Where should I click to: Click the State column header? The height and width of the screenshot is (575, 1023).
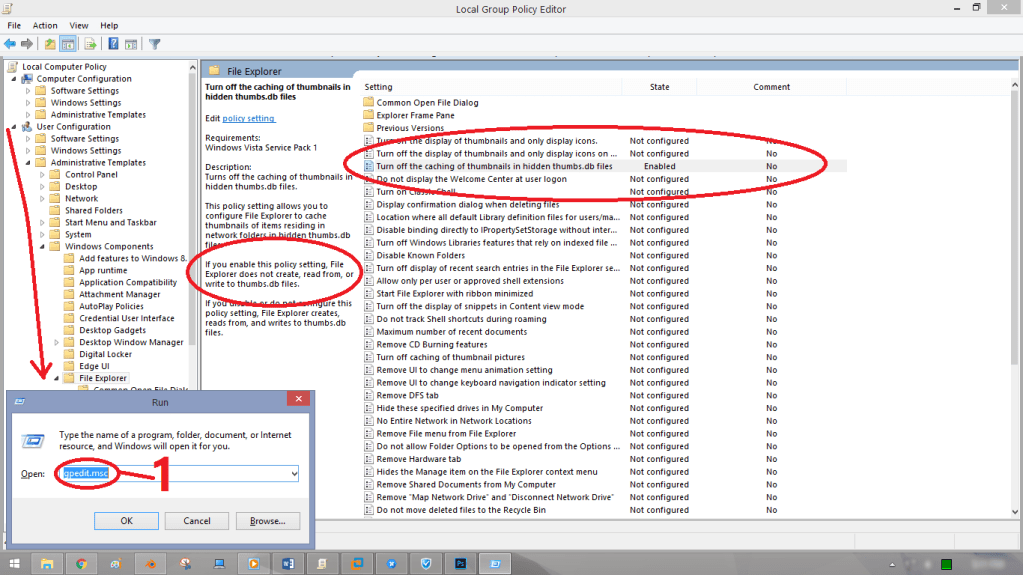pos(659,87)
